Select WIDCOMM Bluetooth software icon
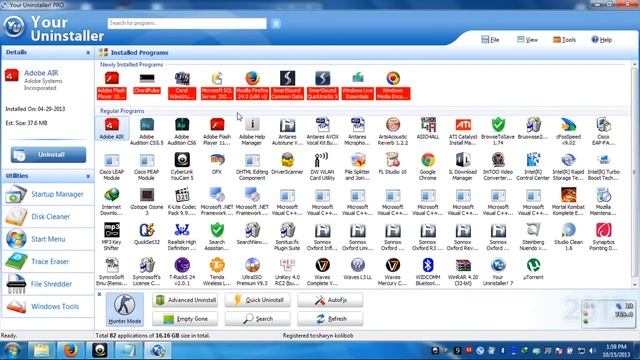This screenshot has width=640, height=360. coord(428,272)
